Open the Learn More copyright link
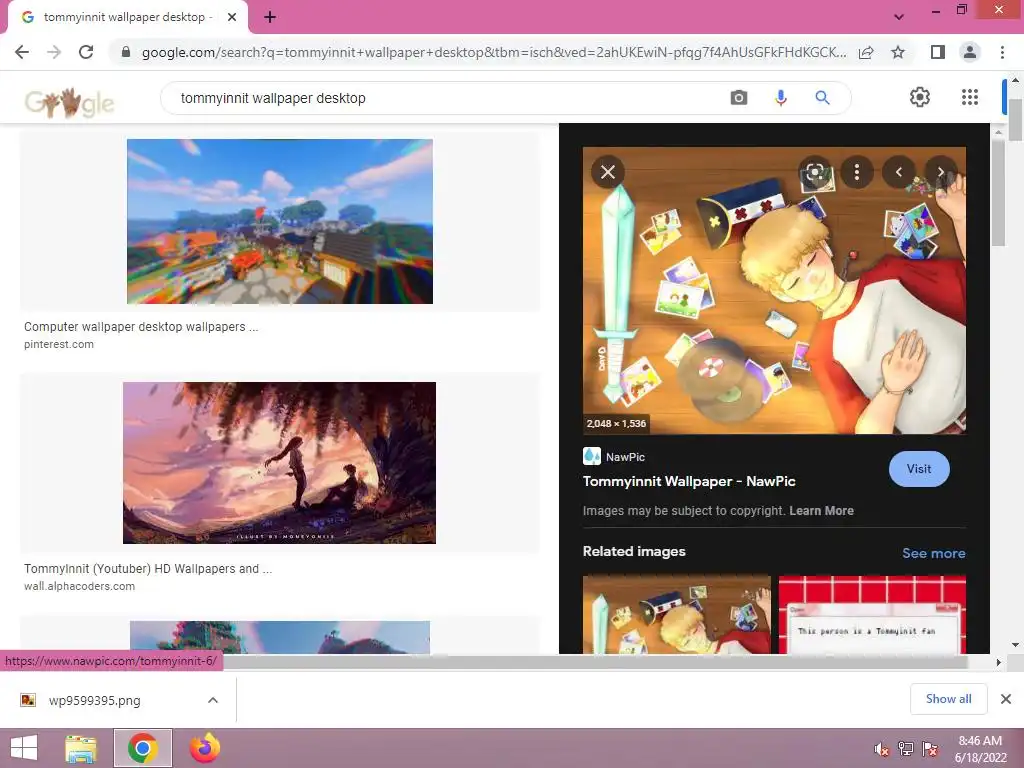Screen dimensions: 1024x768 821,511
